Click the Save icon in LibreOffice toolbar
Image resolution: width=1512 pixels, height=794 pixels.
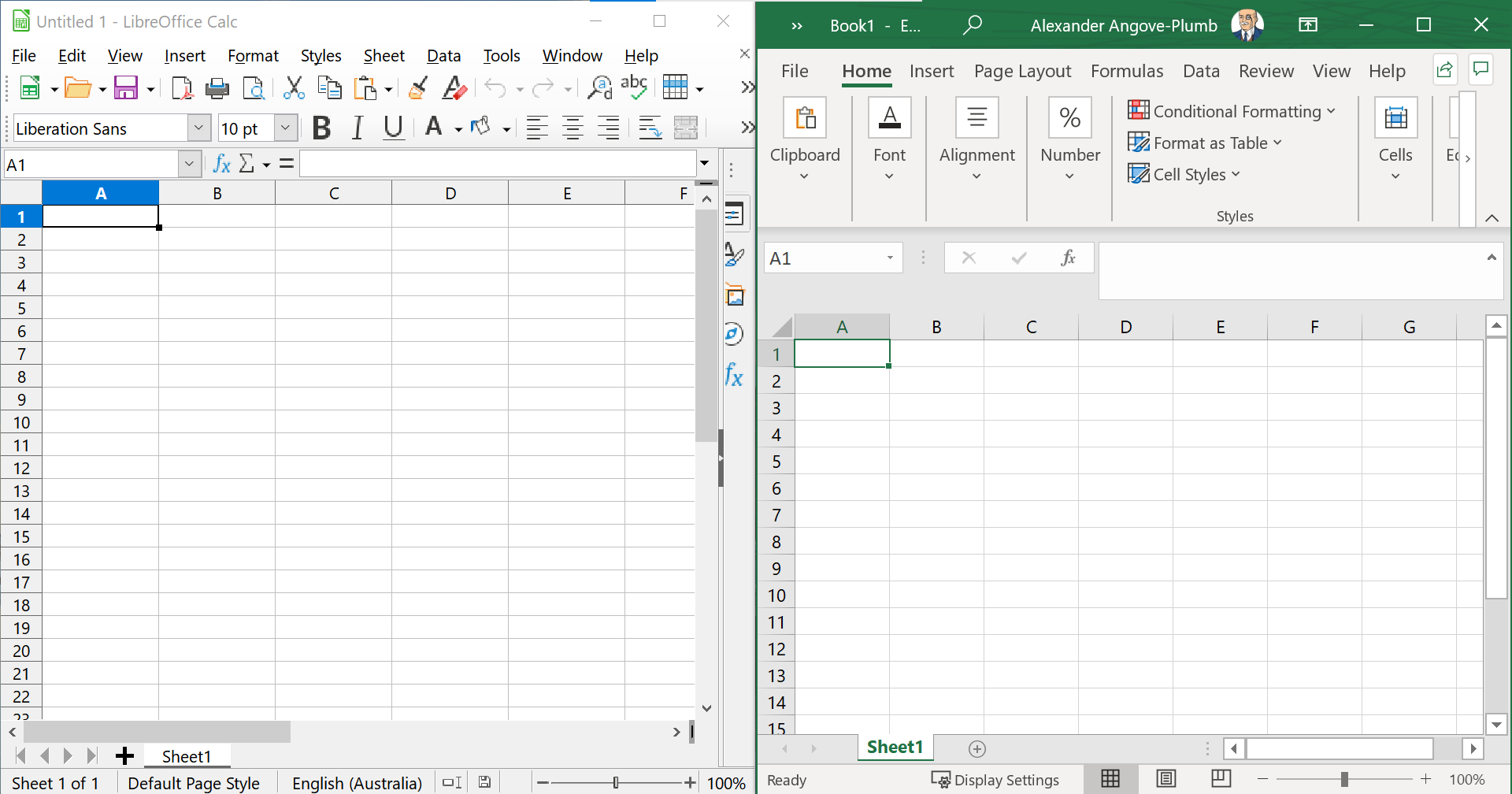coord(125,87)
